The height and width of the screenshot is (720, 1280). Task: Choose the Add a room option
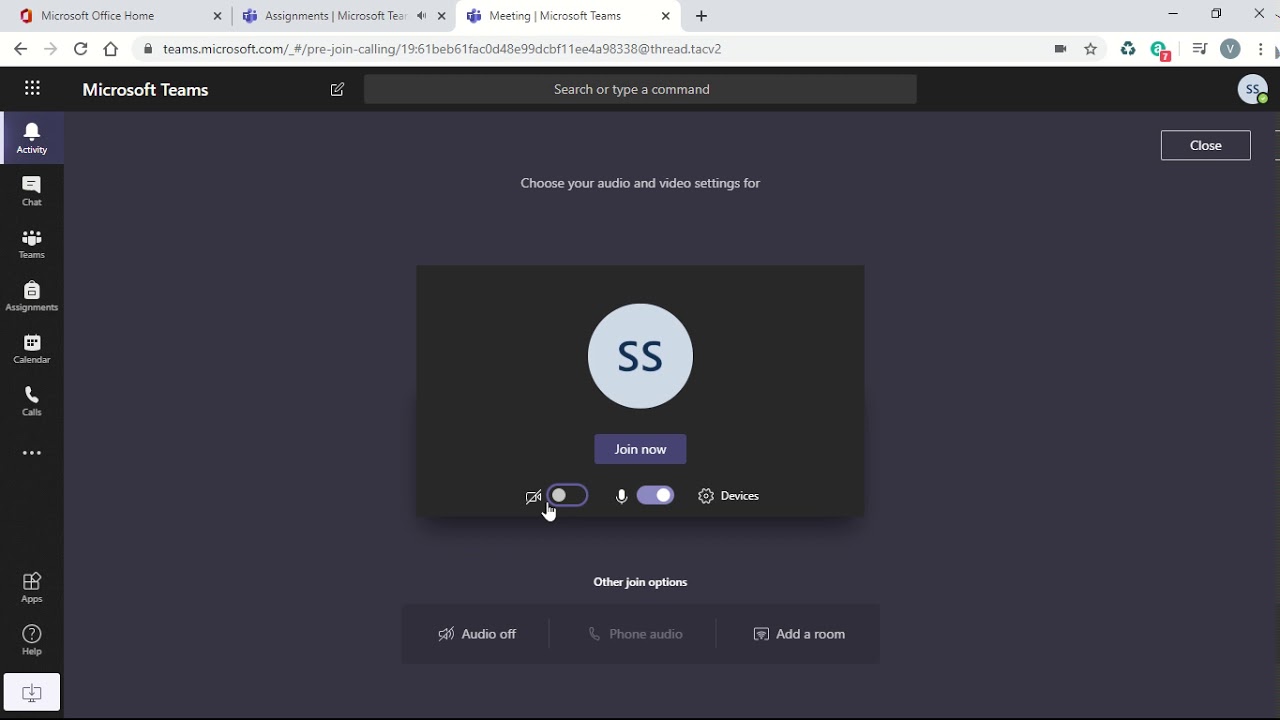pyautogui.click(x=798, y=634)
